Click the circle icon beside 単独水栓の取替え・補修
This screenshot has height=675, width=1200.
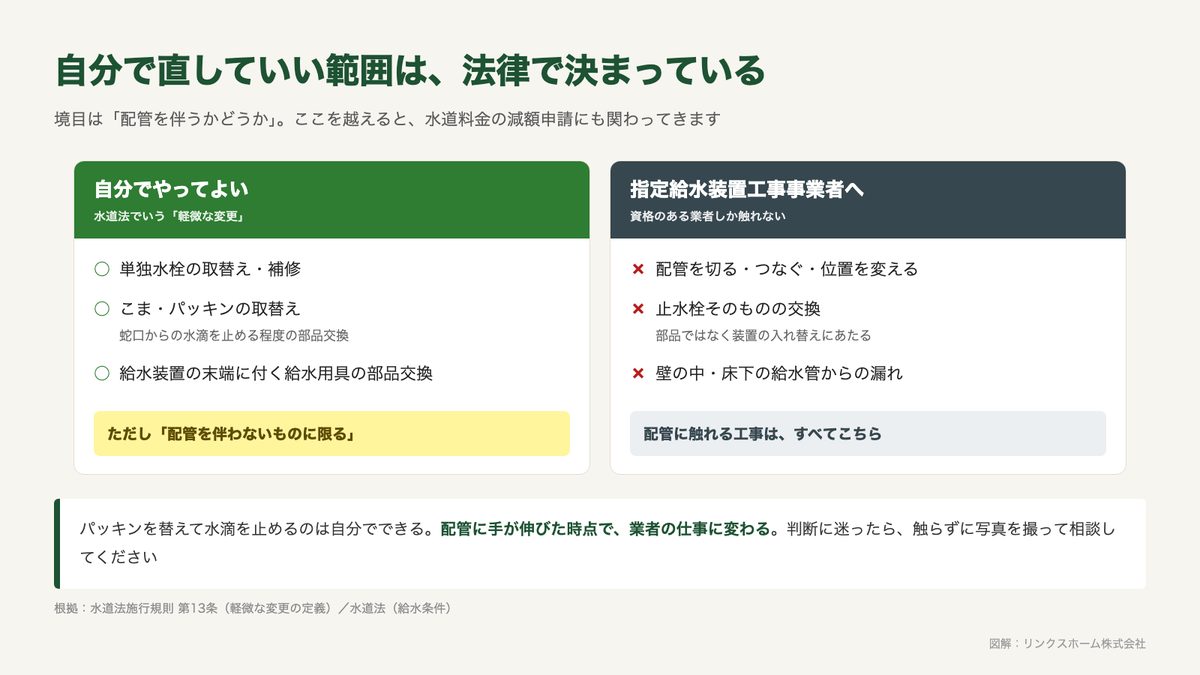101,269
